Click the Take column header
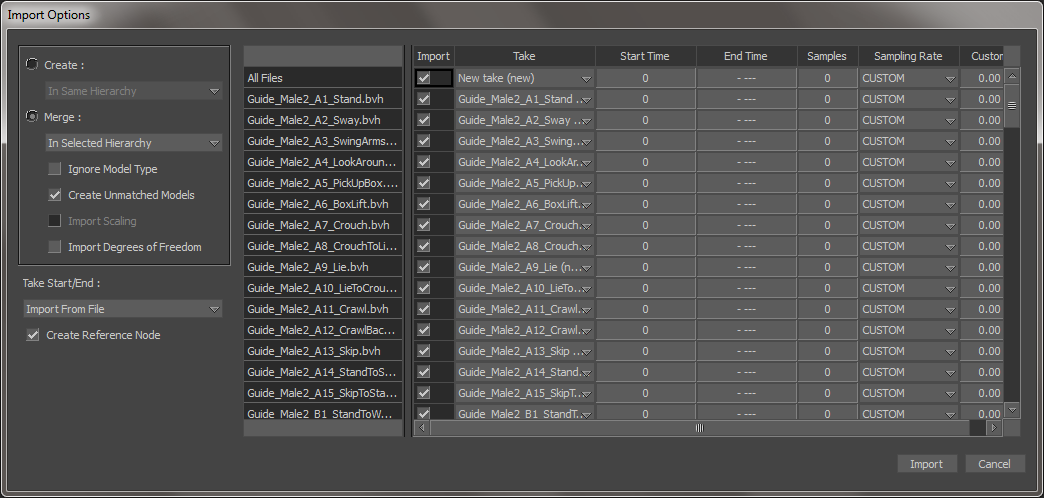 coord(525,57)
